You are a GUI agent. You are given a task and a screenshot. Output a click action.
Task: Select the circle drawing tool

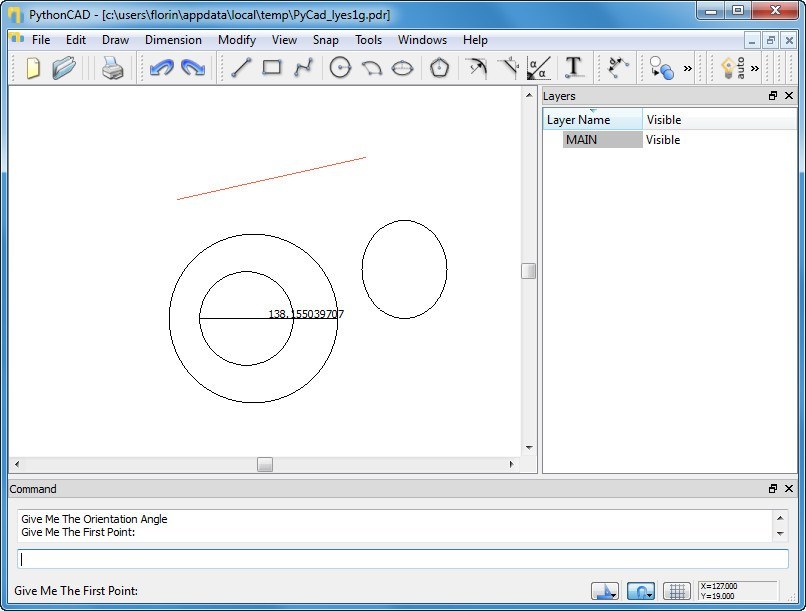pos(340,67)
